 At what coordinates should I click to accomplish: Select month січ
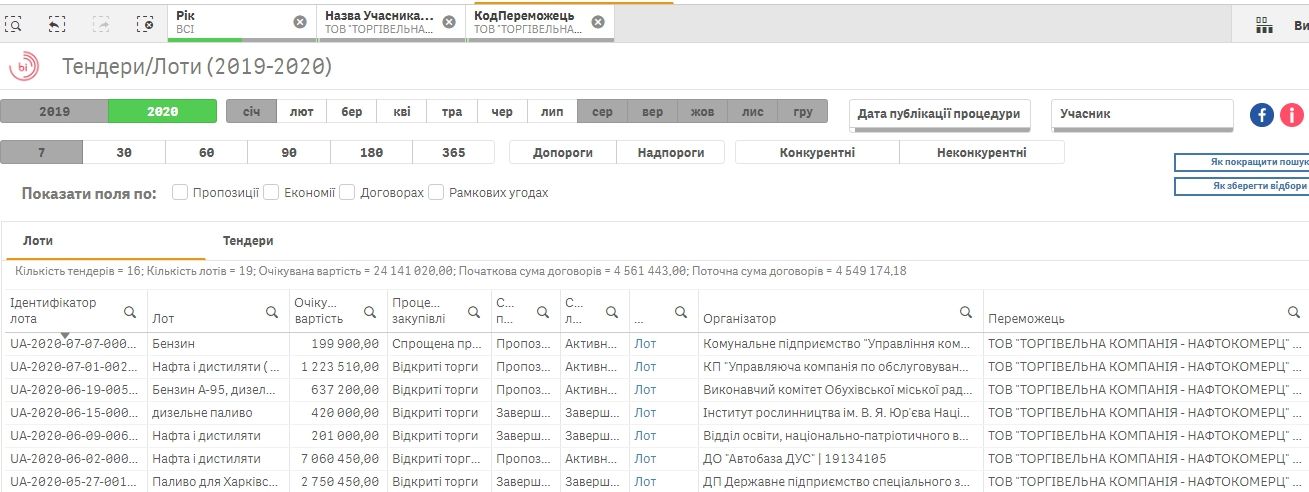pos(251,111)
